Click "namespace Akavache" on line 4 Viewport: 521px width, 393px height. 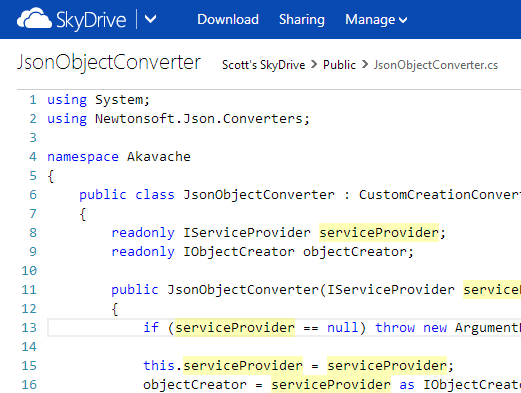click(x=119, y=157)
